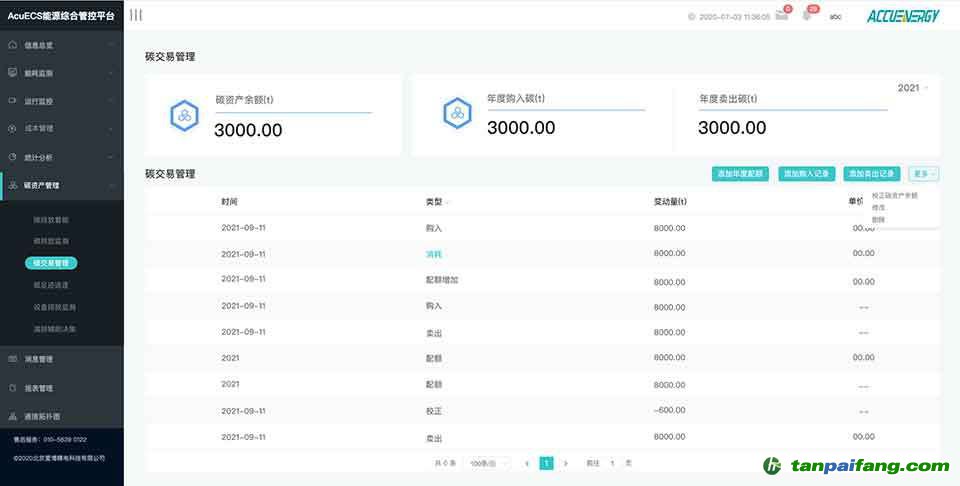Click the 添加购入记录 button

coord(806,174)
